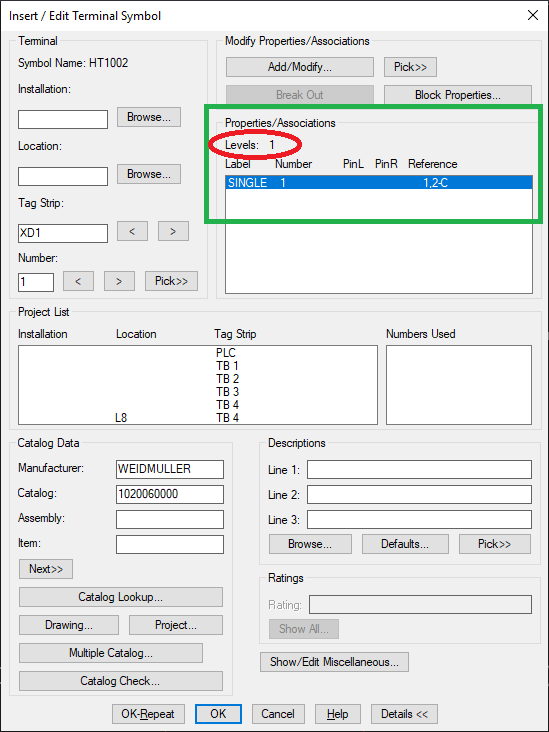Click into the Tag Strip XD1 field
This screenshot has height=732, width=549.
tap(63, 233)
